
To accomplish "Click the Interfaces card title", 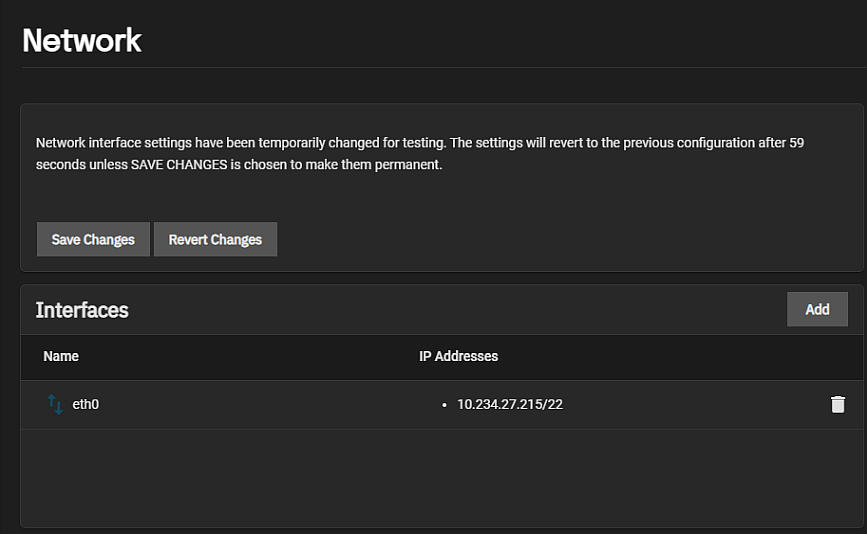I will click(82, 310).
